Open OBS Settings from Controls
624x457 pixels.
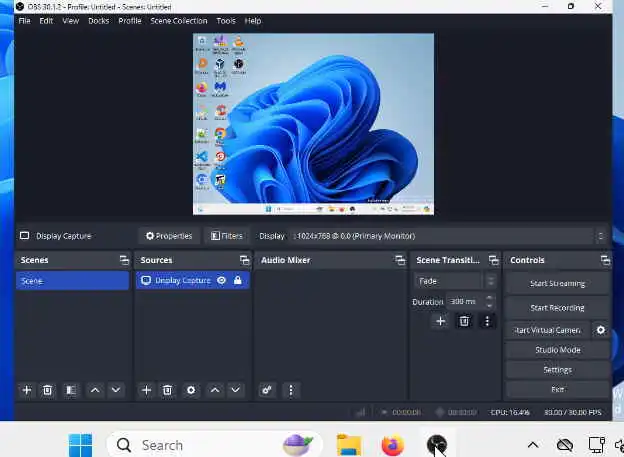point(558,370)
